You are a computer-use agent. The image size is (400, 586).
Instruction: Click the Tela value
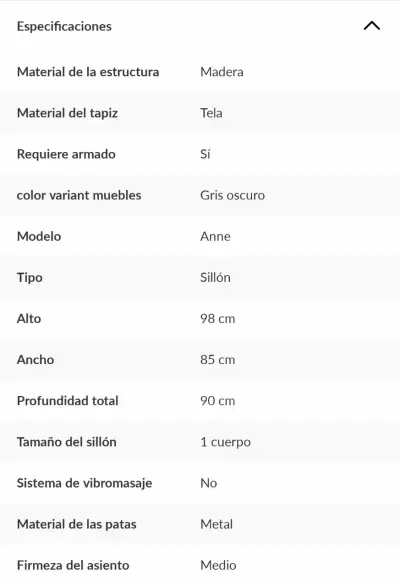[x=211, y=113]
